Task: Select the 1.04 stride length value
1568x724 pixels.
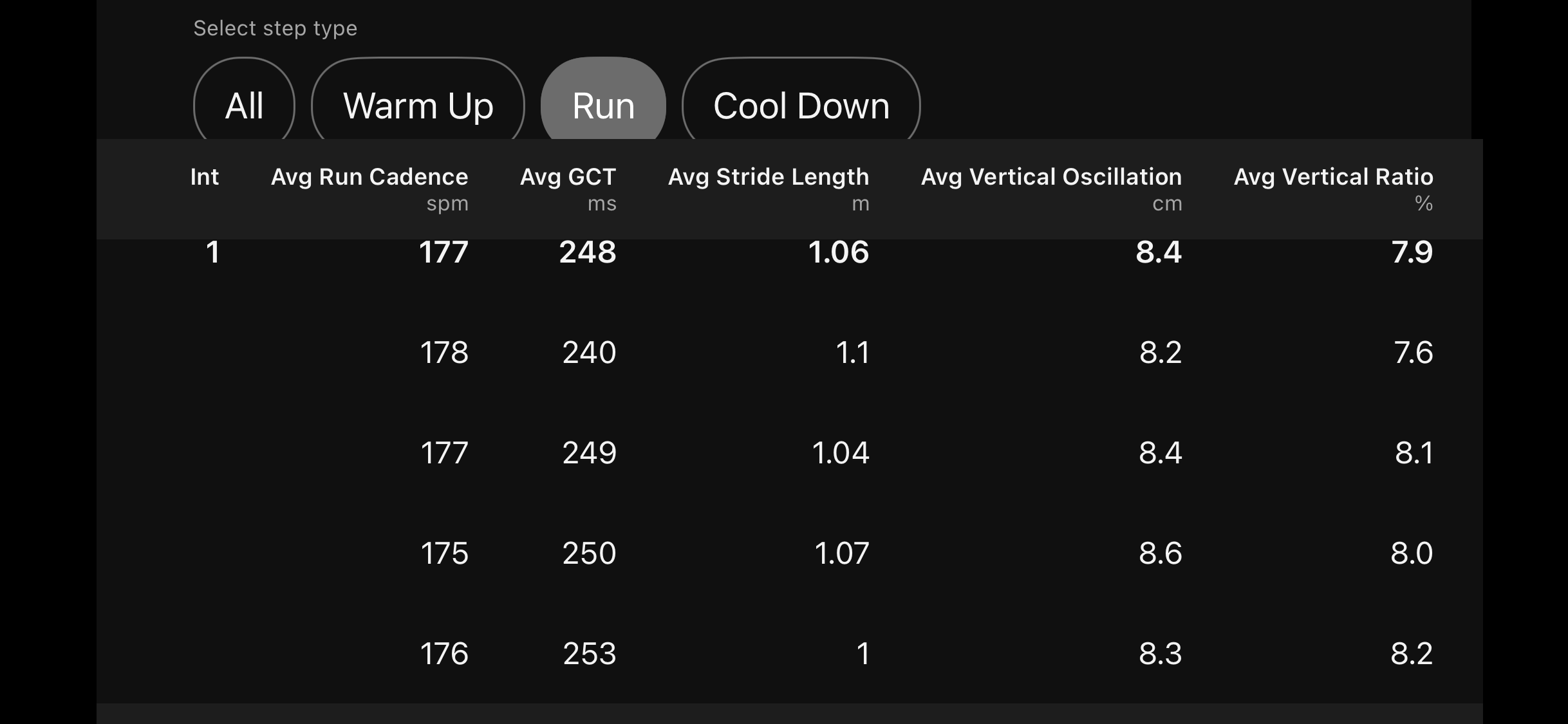Action: coord(841,453)
